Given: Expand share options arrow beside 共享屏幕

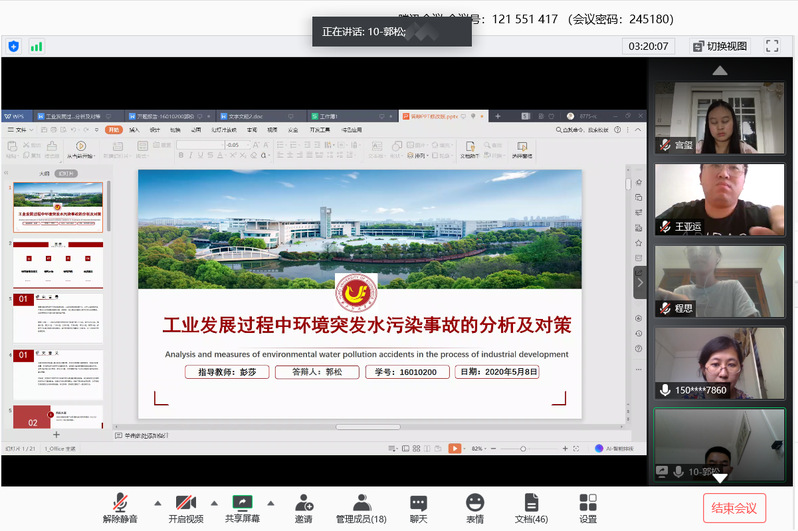Looking at the screenshot, I should click(x=270, y=502).
